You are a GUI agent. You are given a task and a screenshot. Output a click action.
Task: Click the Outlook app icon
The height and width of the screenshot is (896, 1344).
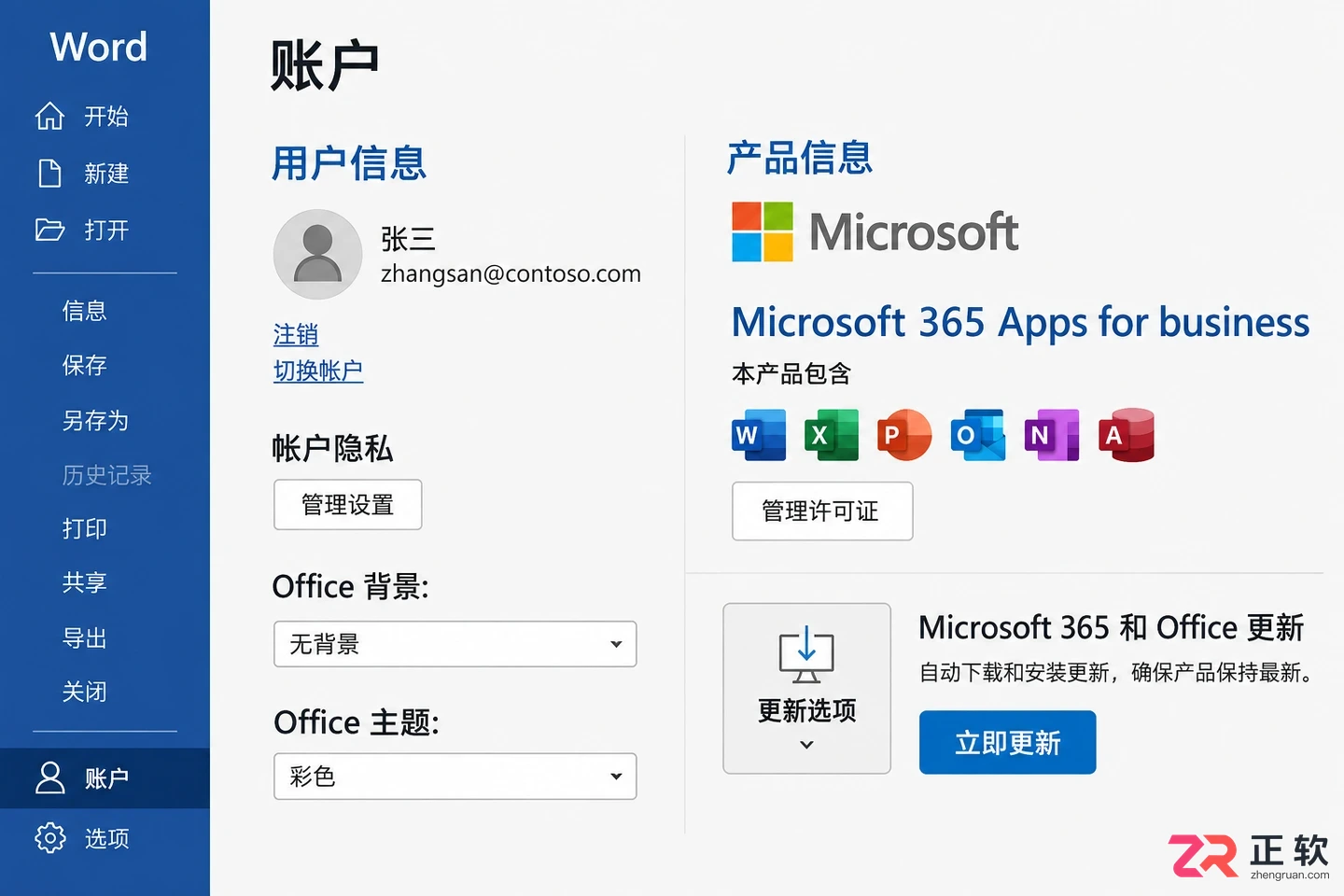click(978, 435)
